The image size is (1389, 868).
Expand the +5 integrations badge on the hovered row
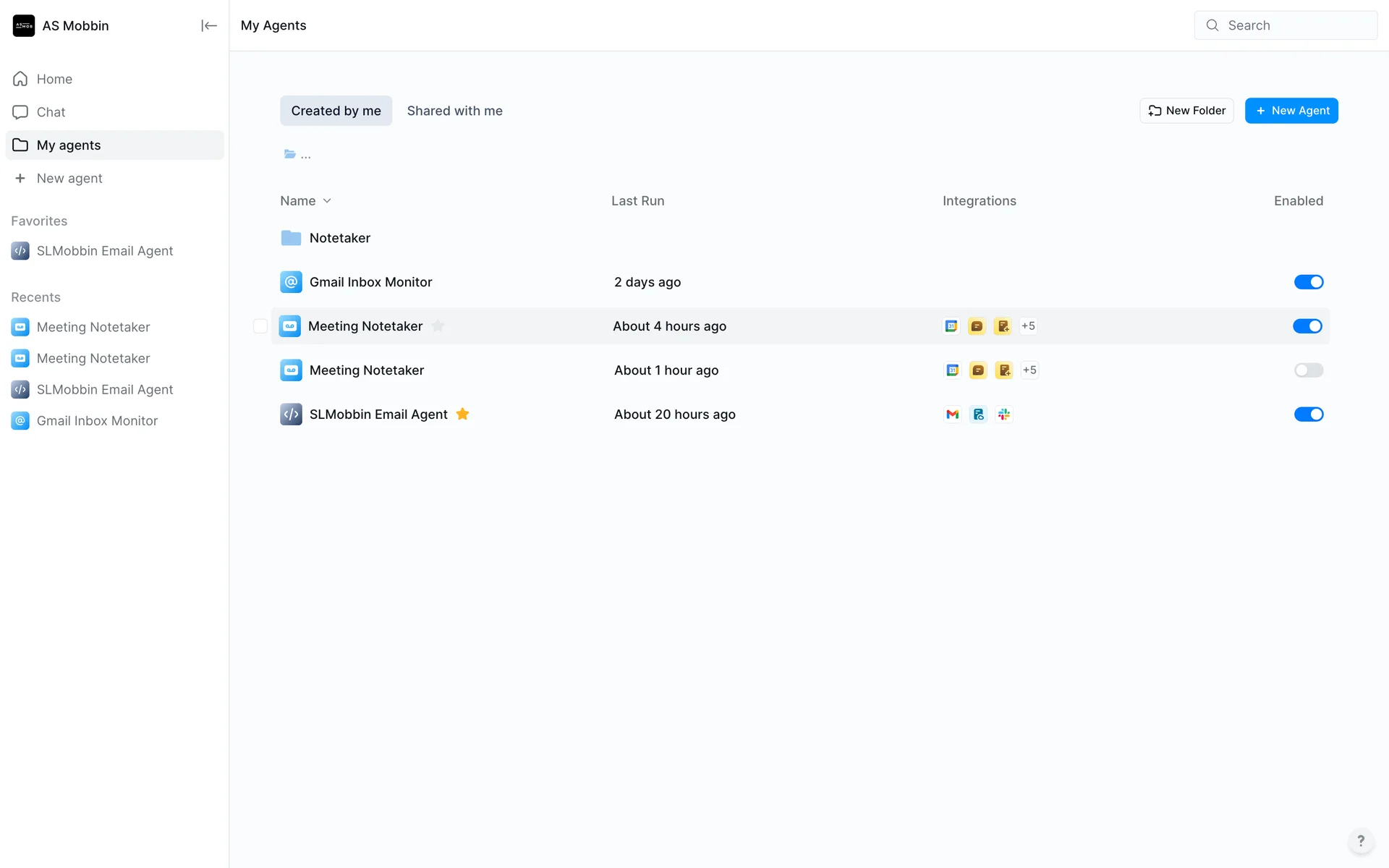tap(1028, 326)
